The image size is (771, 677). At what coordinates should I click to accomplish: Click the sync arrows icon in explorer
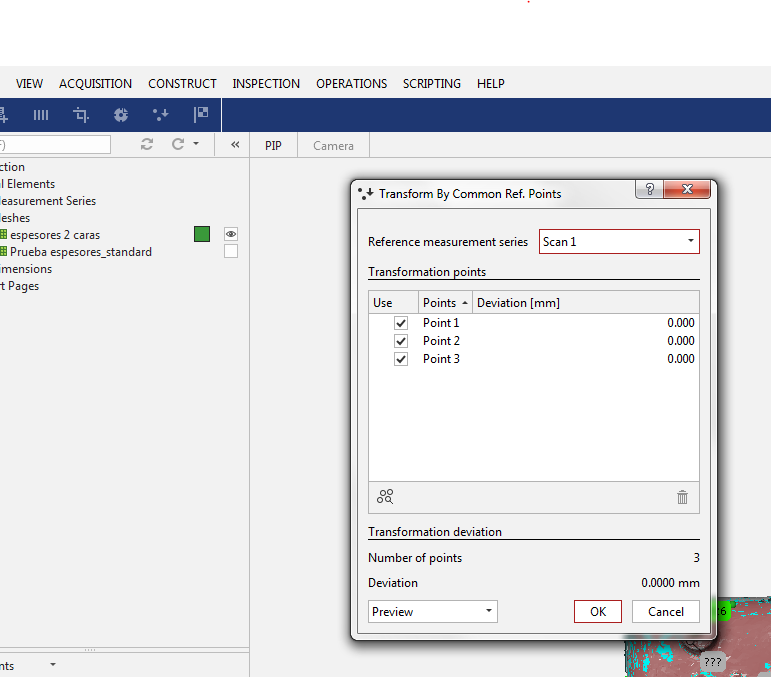tap(147, 144)
